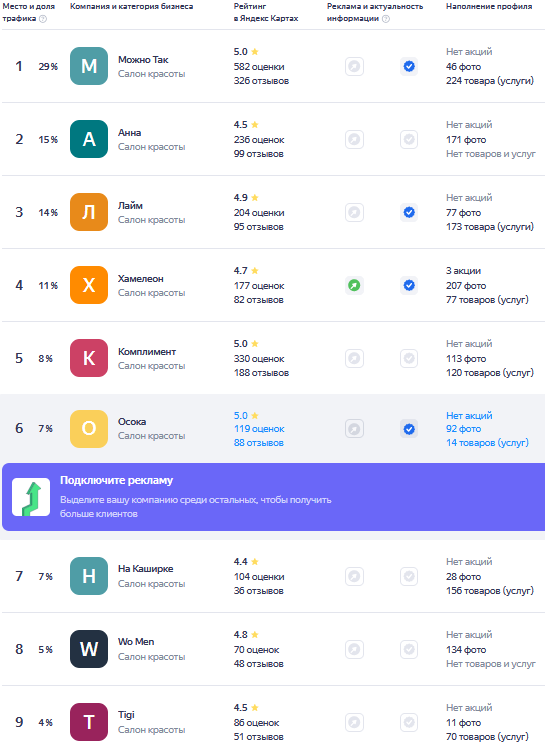Click the blue verified badge in Осока row
Image resolution: width=545 pixels, height=753 pixels.
(409, 429)
